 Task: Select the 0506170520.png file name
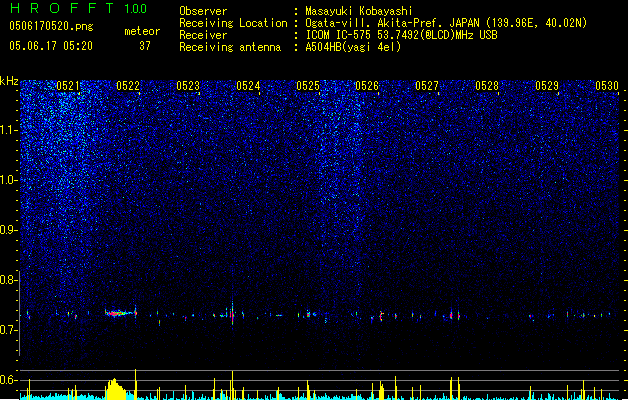coord(51,26)
